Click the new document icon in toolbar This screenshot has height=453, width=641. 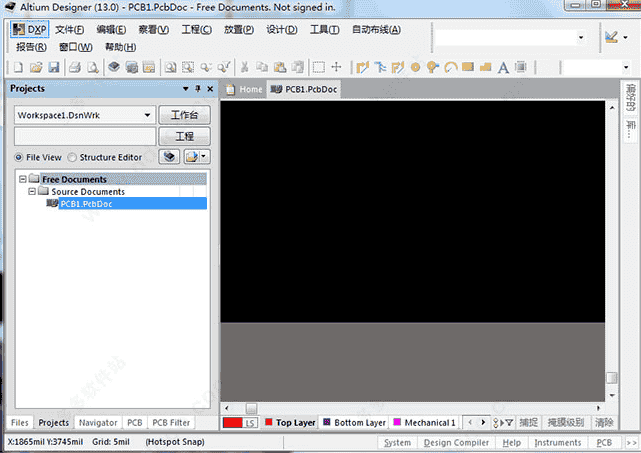(18, 67)
